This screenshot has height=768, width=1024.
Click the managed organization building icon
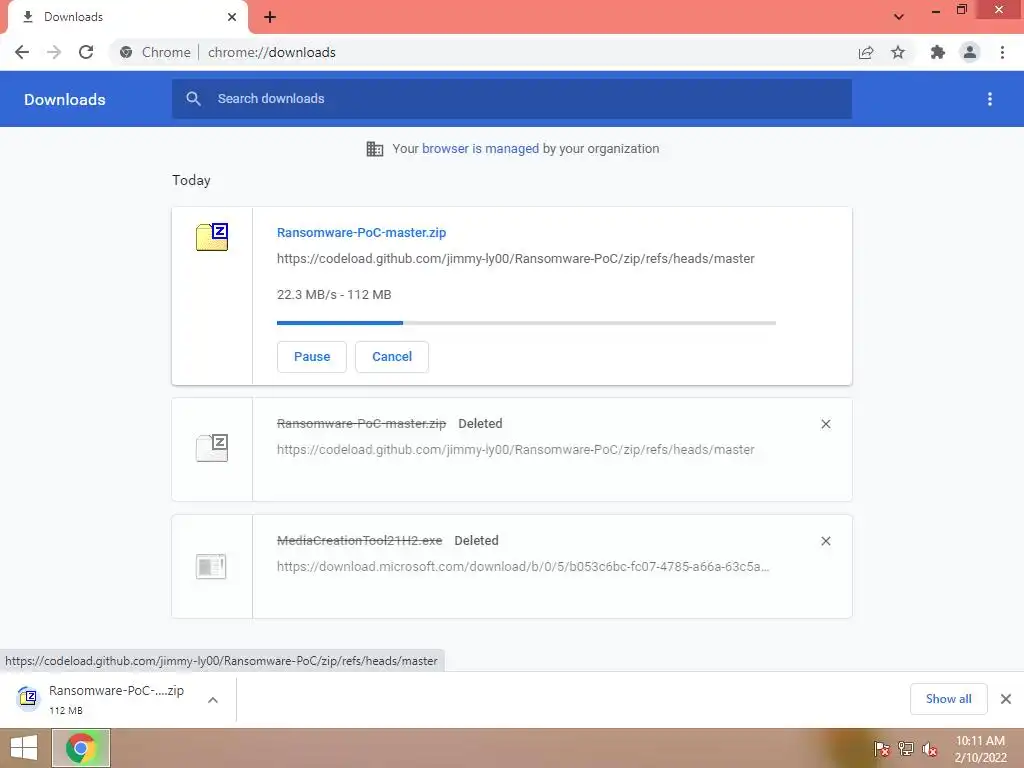tap(375, 149)
